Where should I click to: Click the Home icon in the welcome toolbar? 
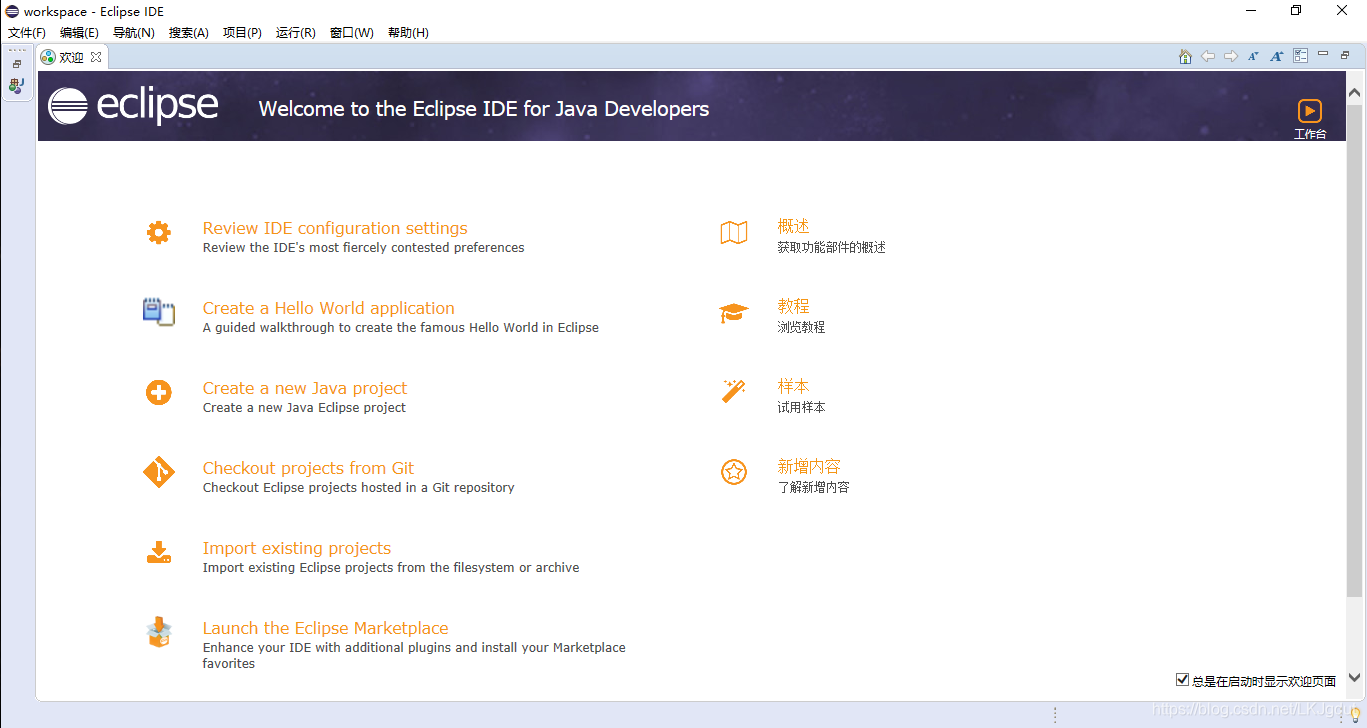tap(1185, 57)
